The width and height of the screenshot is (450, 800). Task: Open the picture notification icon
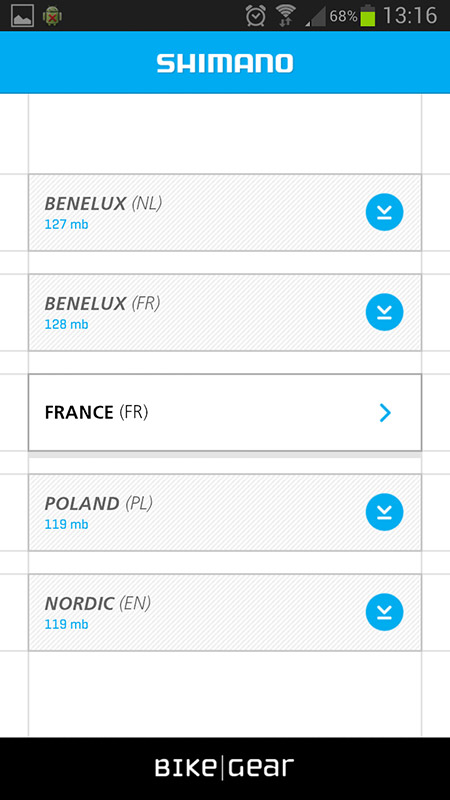pos(22,16)
